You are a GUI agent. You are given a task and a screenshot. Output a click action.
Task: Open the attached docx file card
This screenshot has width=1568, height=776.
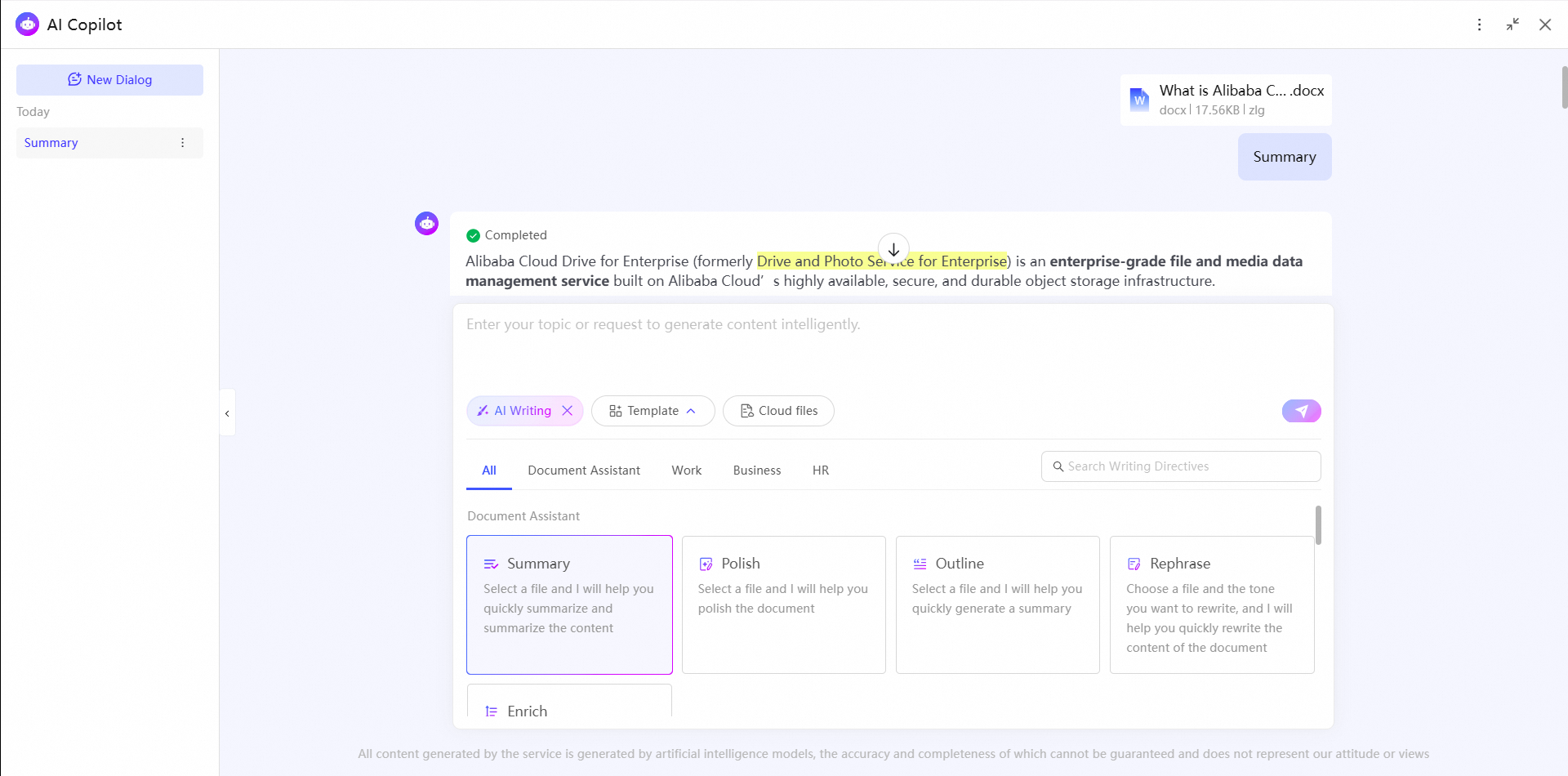point(1226,100)
